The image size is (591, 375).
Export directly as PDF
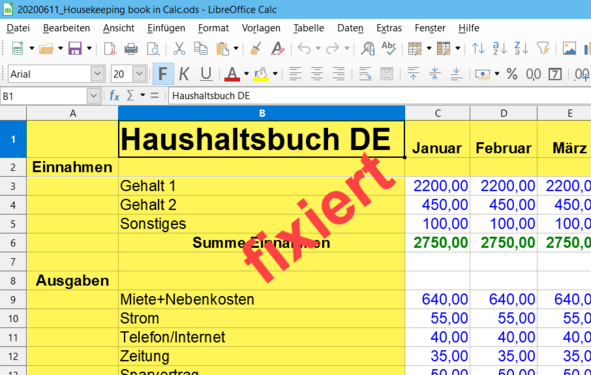tap(110, 49)
